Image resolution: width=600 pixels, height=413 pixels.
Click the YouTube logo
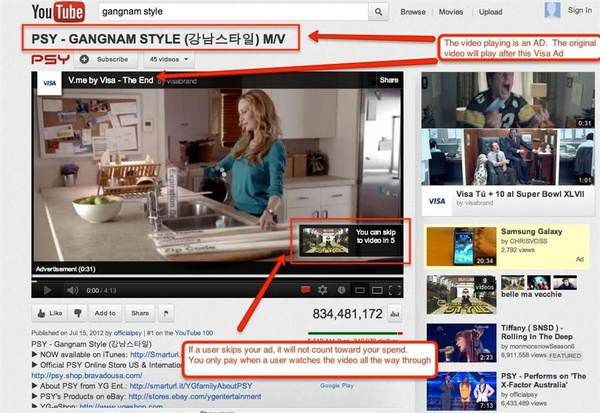[x=58, y=11]
